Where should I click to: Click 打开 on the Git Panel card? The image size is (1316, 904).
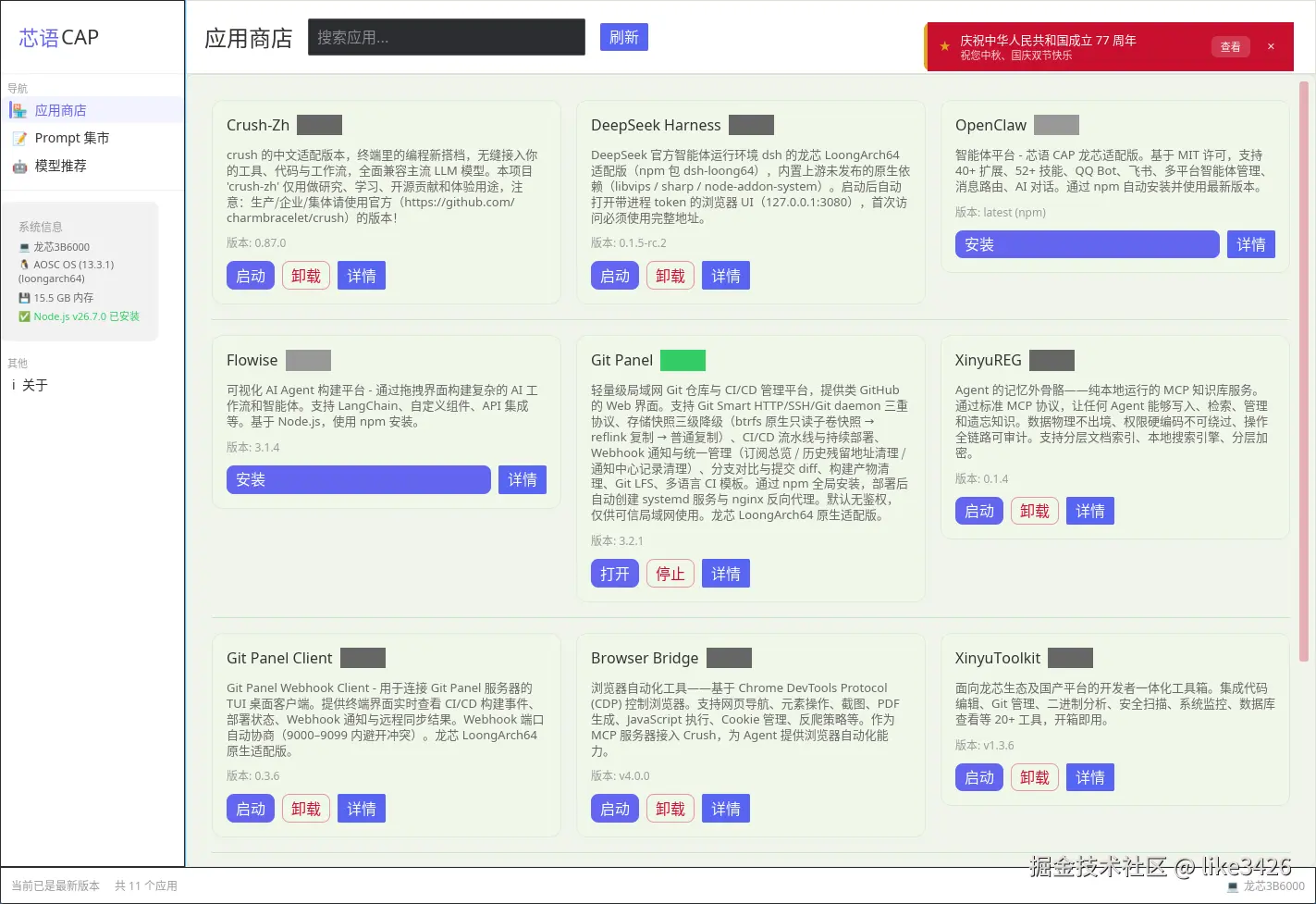615,574
